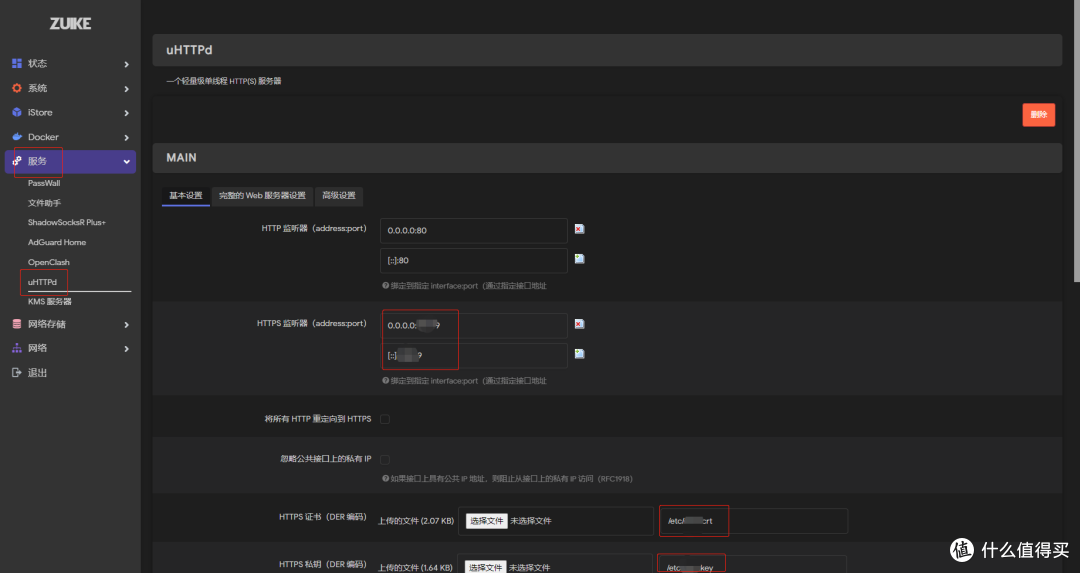
Task: Click the red 删除 button
Action: 1039,115
